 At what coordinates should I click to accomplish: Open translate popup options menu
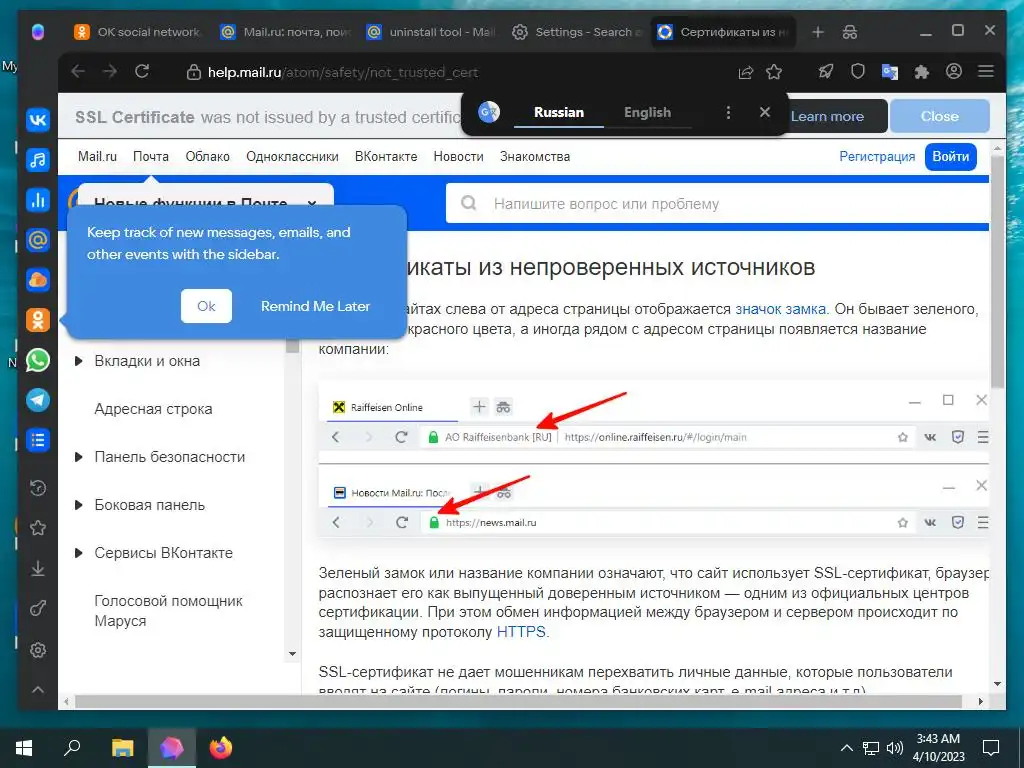[728, 112]
